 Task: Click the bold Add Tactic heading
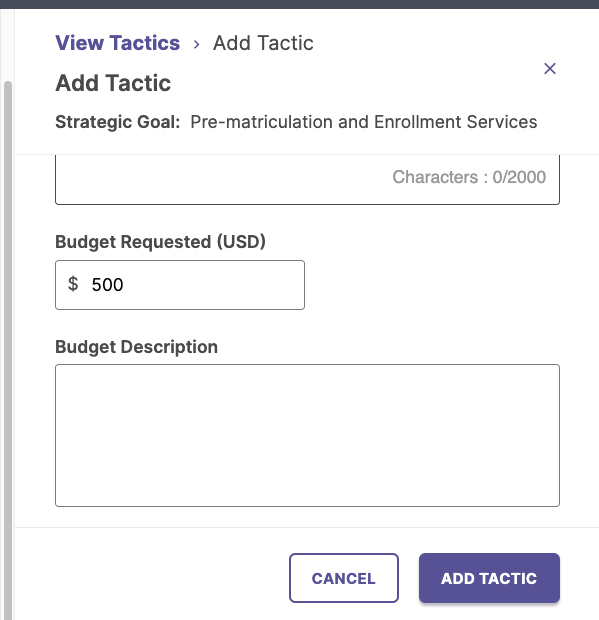pyautogui.click(x=113, y=83)
